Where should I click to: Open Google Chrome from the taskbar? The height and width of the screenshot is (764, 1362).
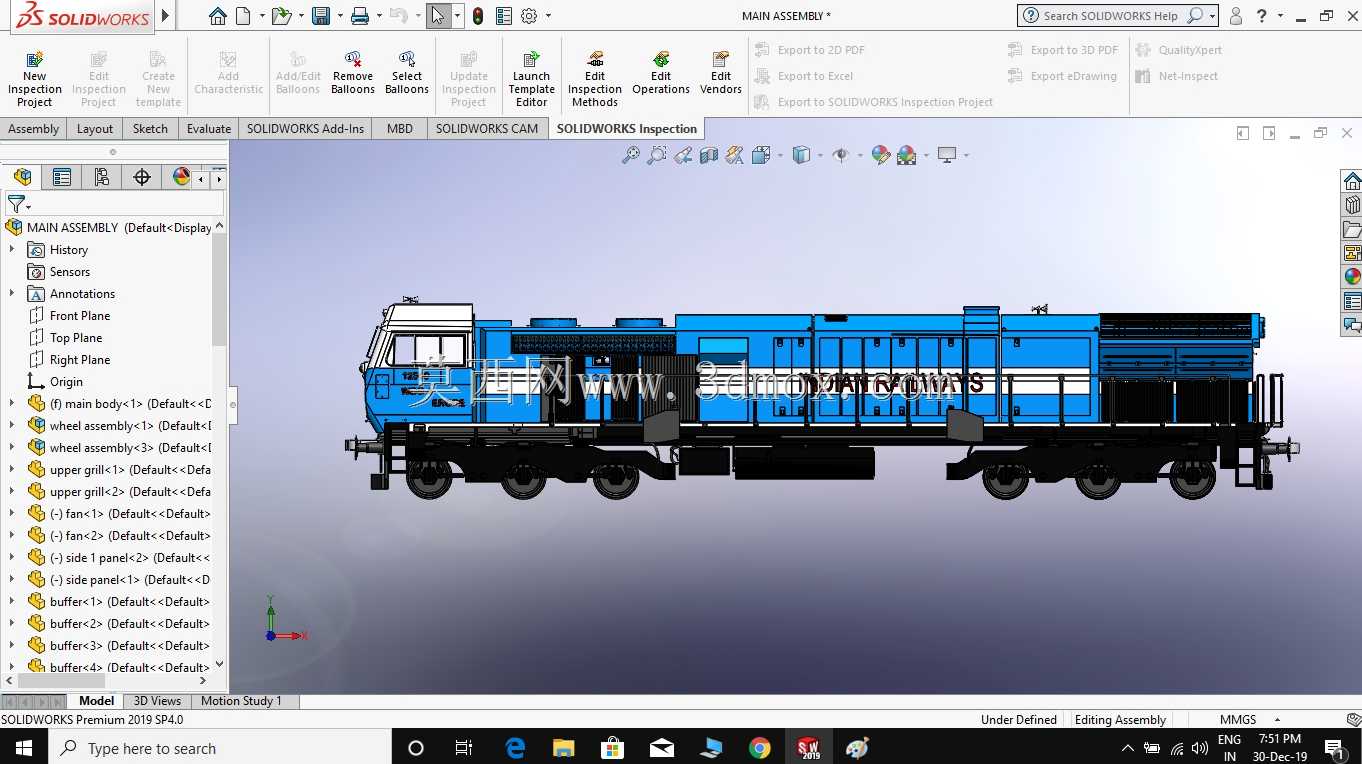pyautogui.click(x=760, y=748)
